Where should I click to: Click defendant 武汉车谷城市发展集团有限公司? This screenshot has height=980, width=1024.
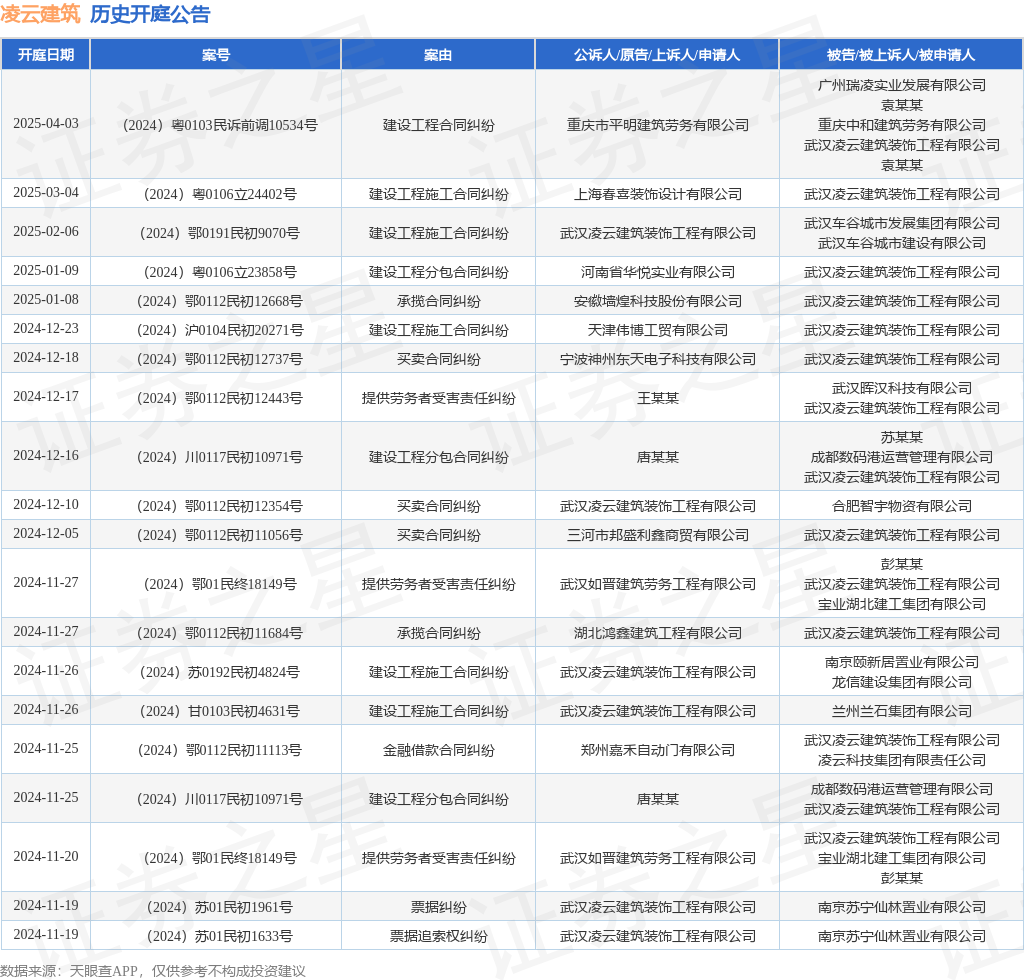point(902,223)
